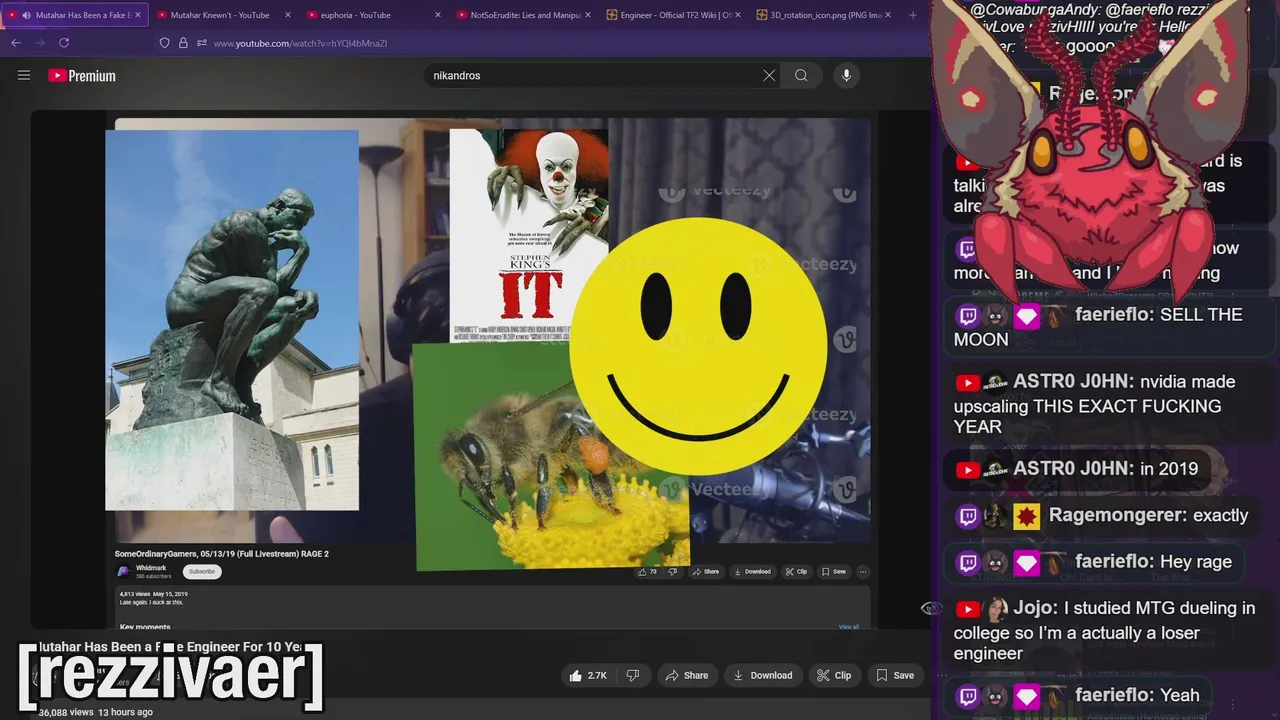Start voice search with the microphone
The height and width of the screenshot is (720, 1280).
click(846, 75)
